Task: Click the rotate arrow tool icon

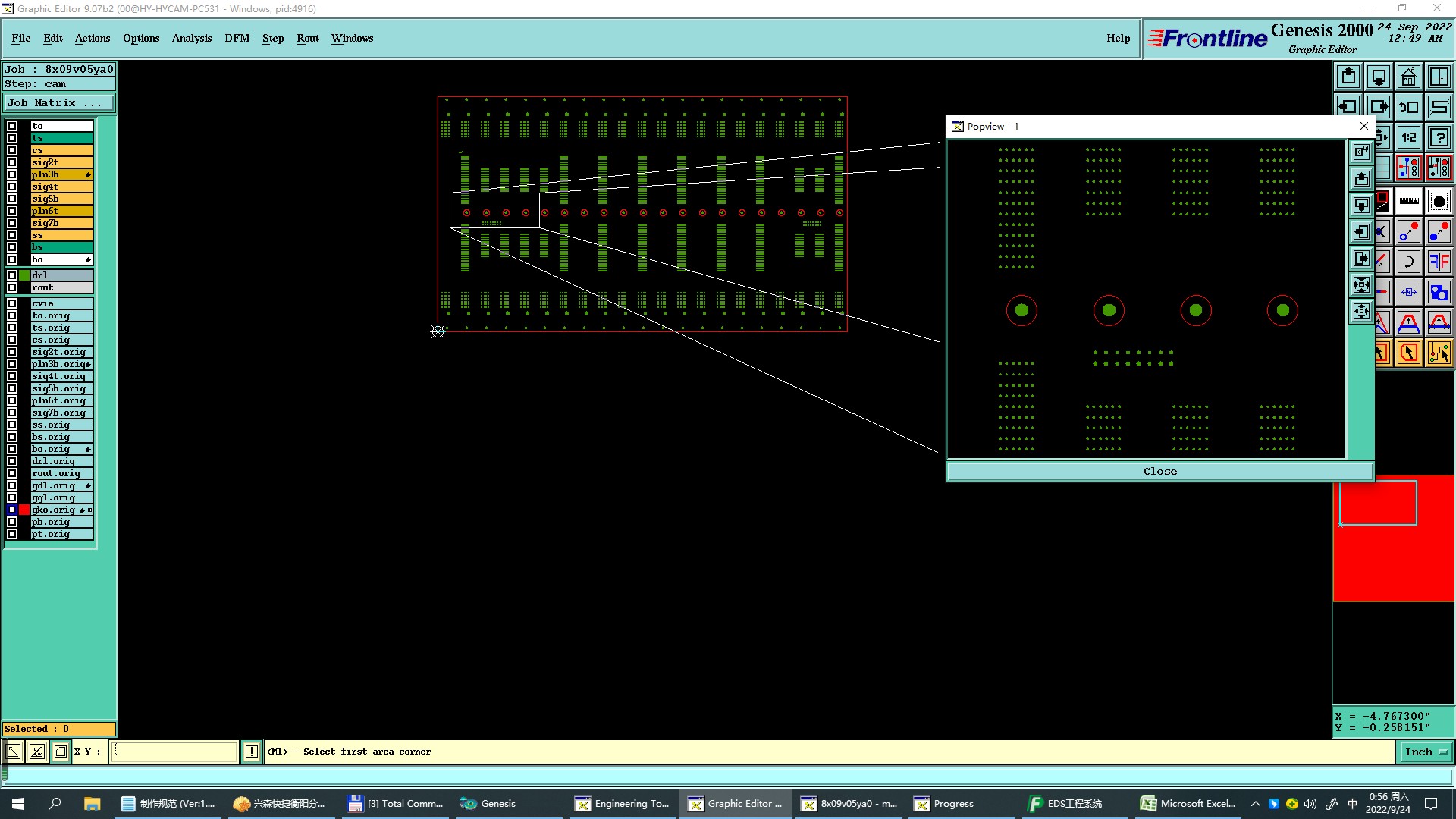Action: [1408, 262]
